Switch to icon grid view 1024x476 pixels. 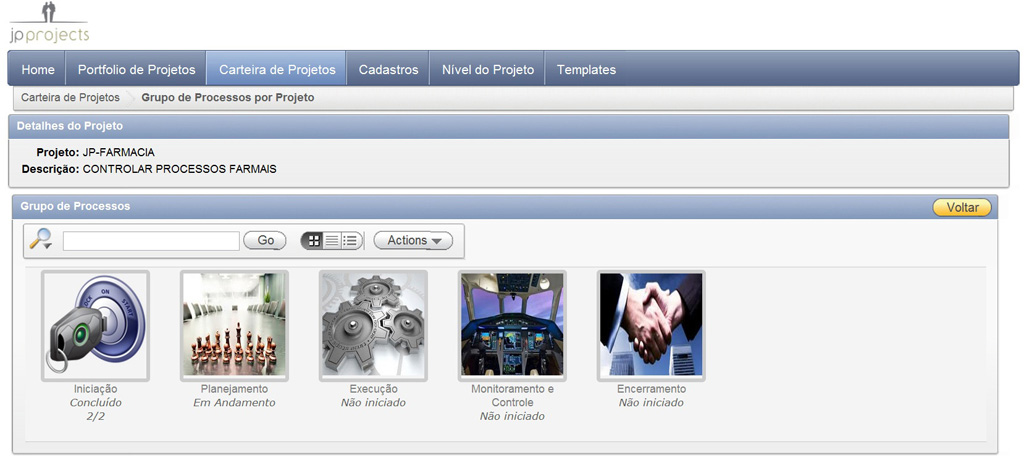[314, 240]
